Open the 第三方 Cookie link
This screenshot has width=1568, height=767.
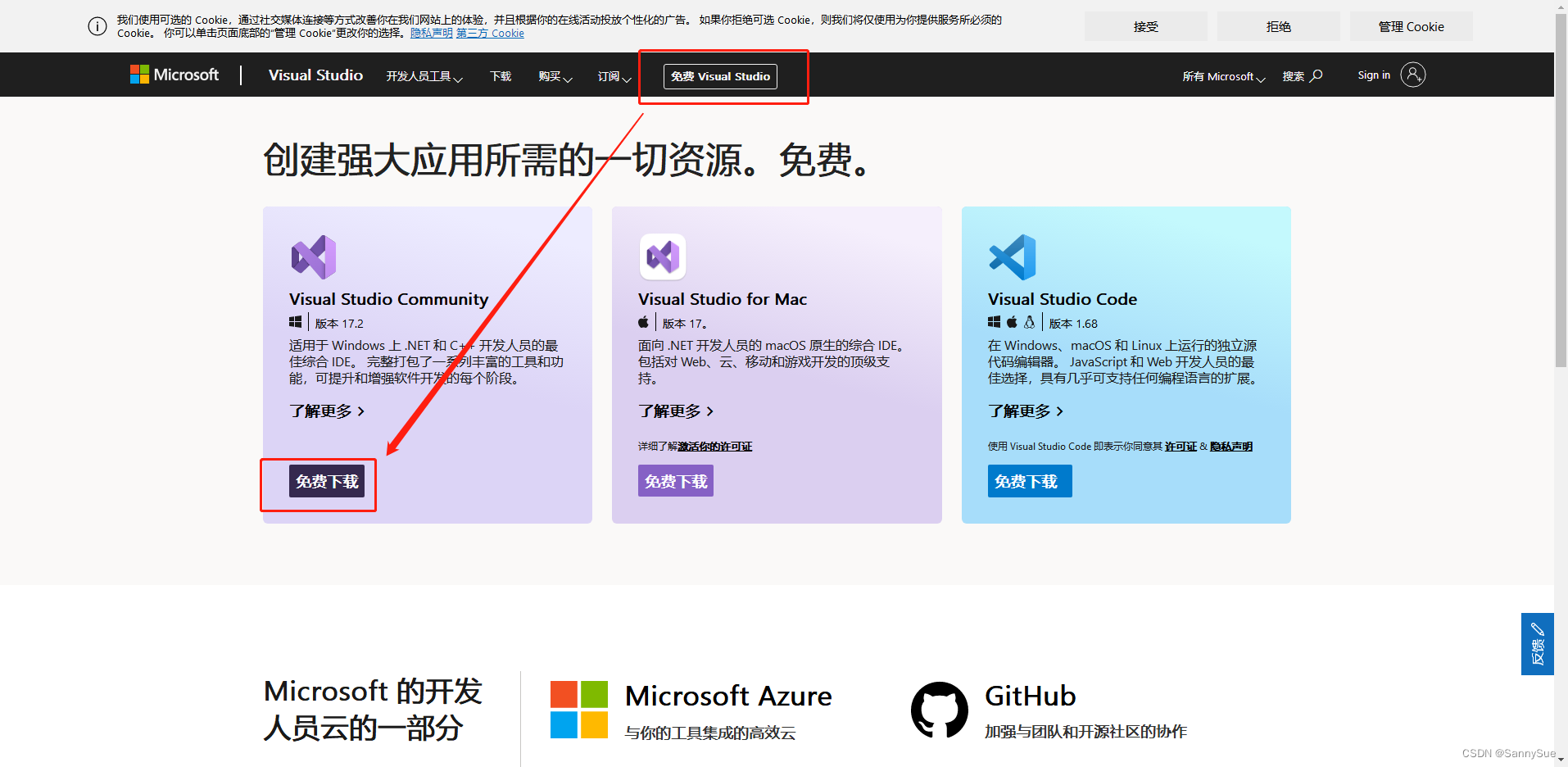(490, 34)
